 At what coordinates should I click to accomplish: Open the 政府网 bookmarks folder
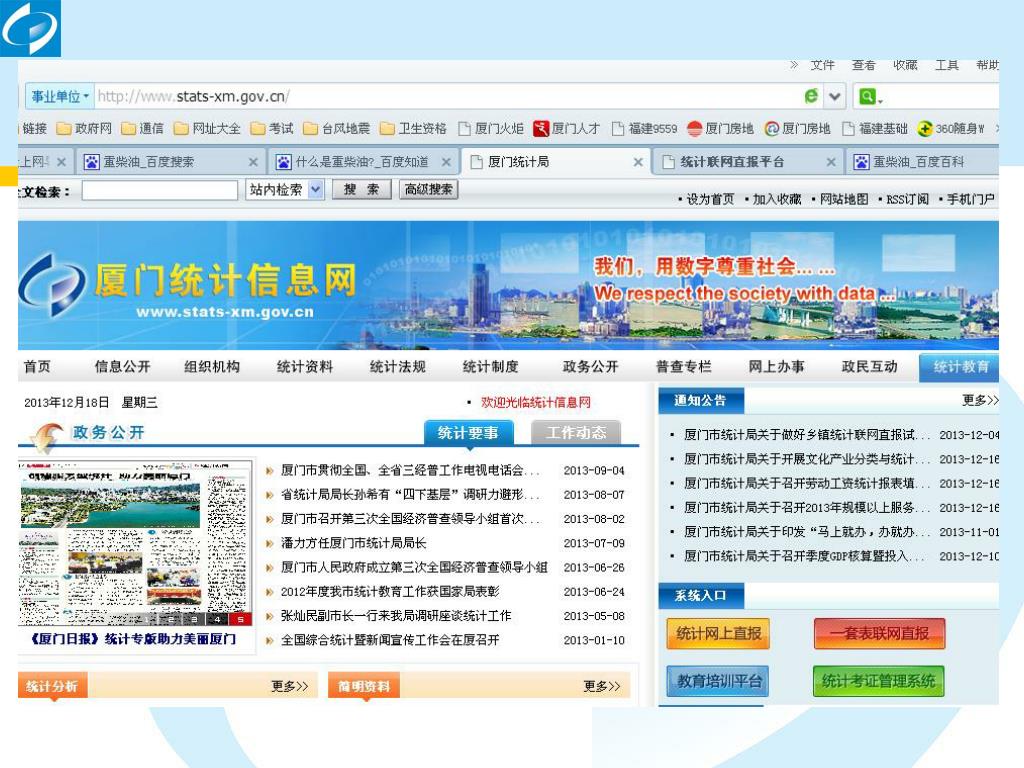point(84,129)
